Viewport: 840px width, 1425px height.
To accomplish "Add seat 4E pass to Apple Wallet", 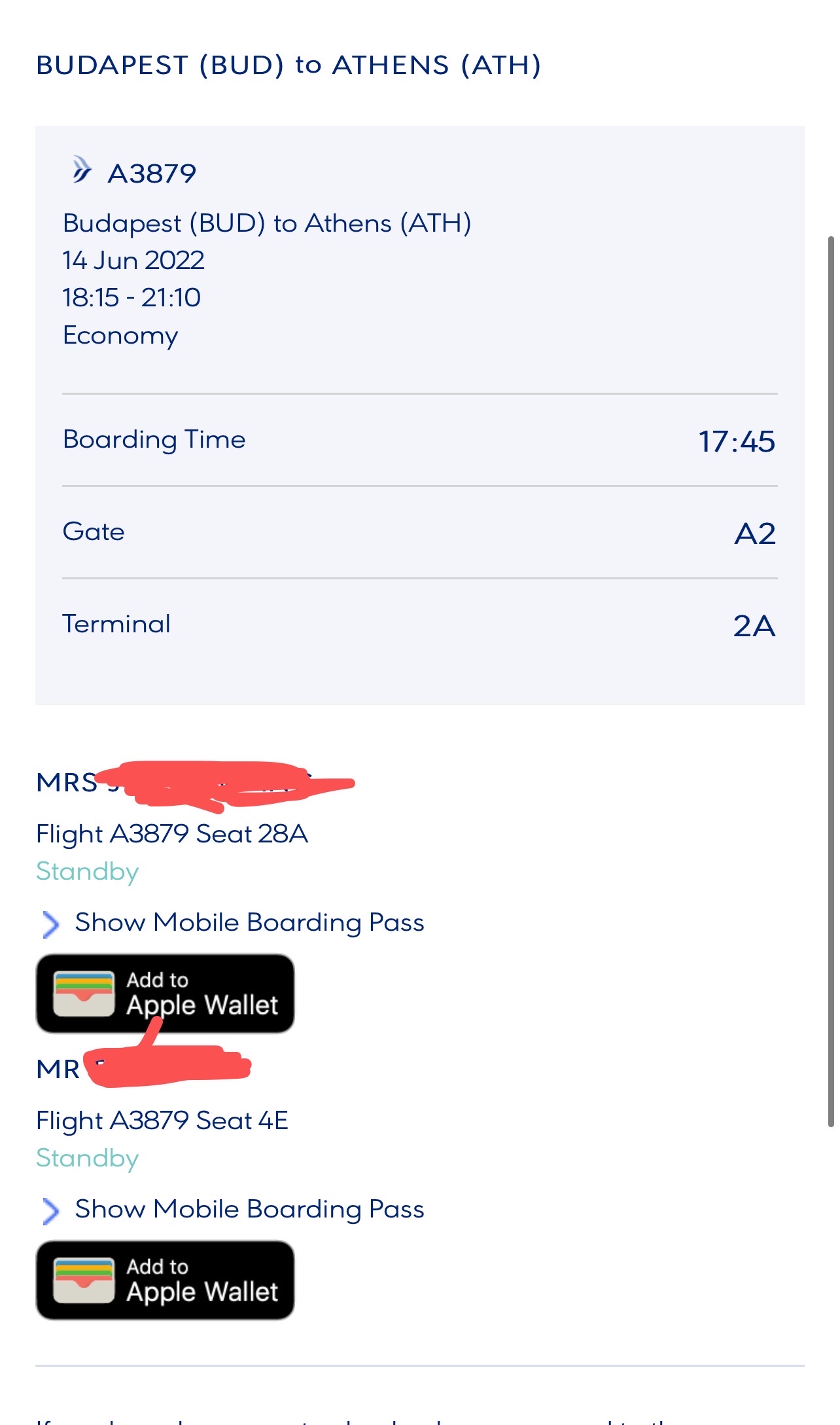I will coord(165,1280).
